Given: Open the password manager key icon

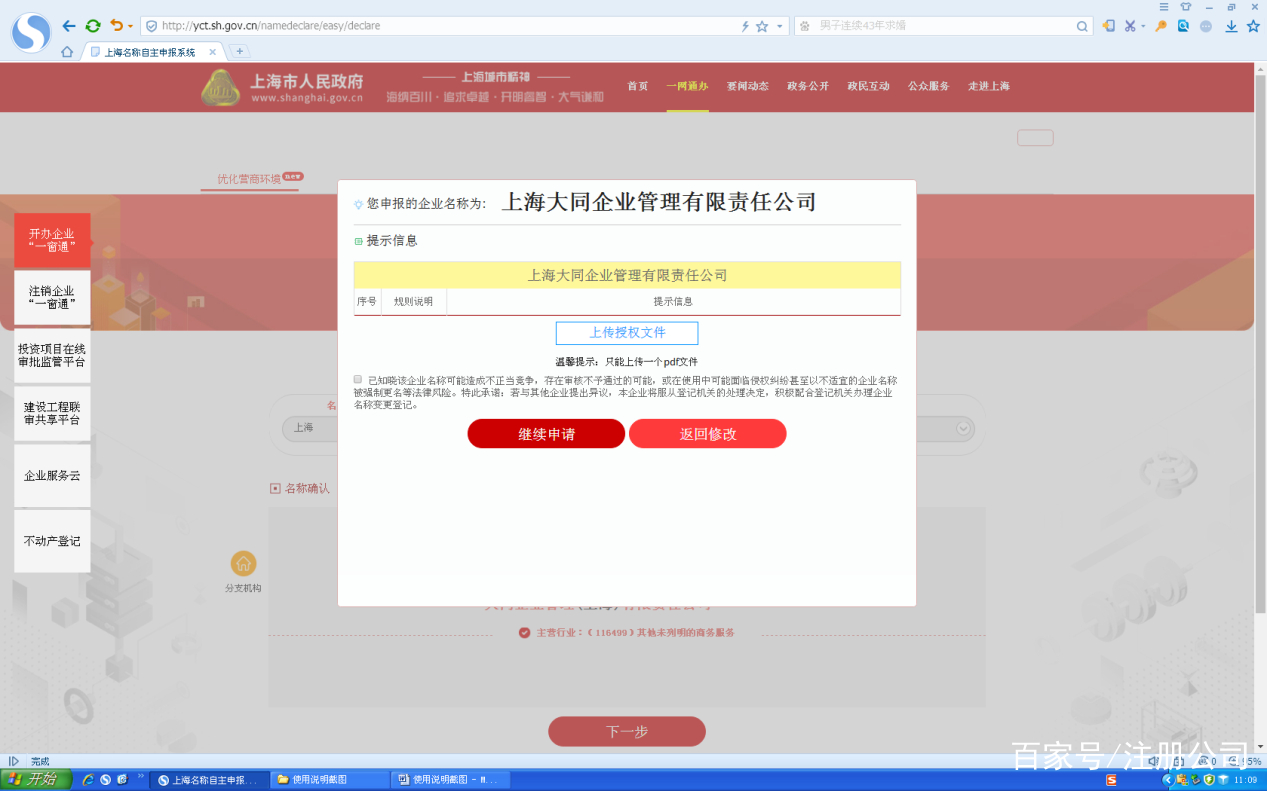Looking at the screenshot, I should 1160,26.
